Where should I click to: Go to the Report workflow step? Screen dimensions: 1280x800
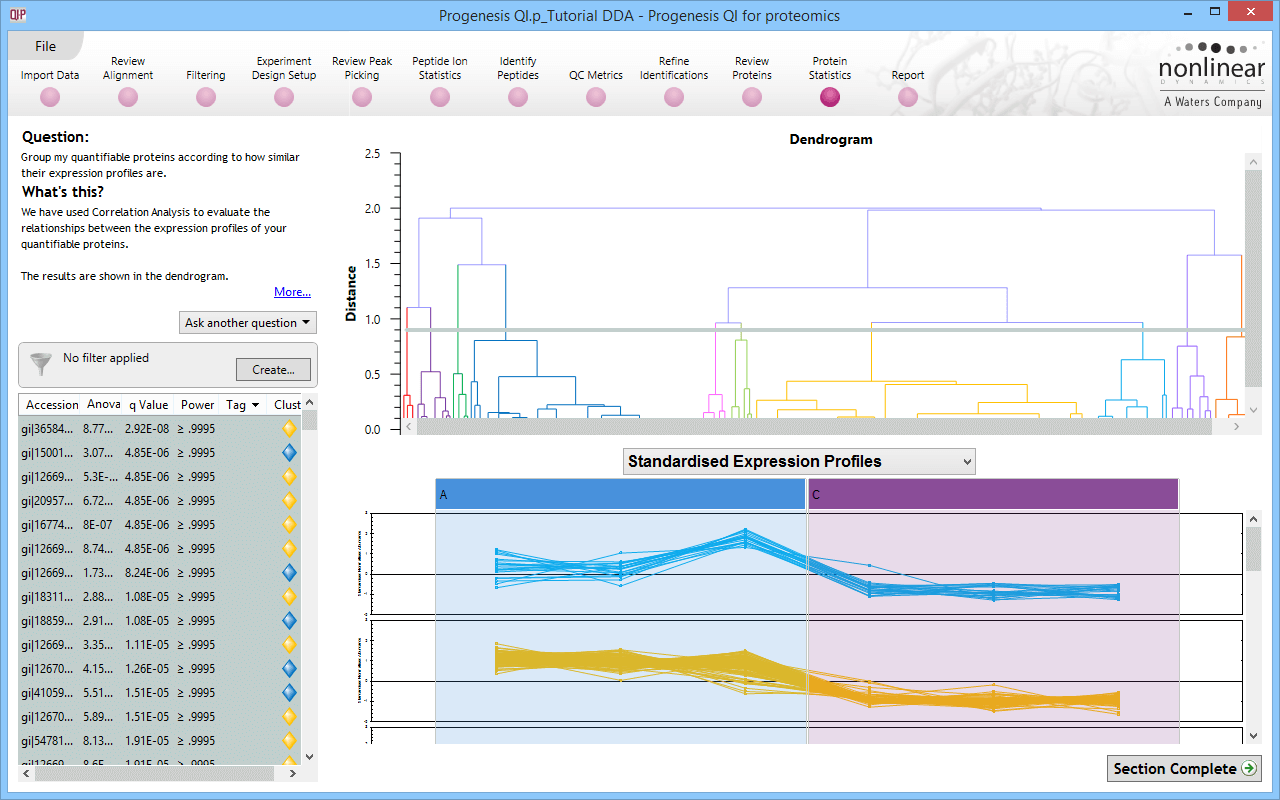908,97
